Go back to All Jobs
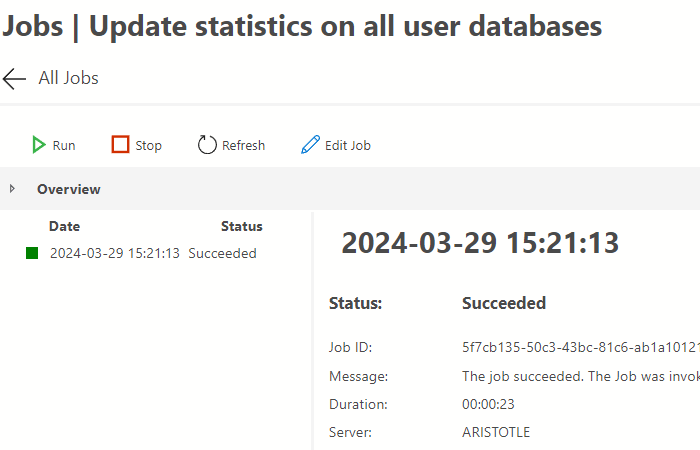Image resolution: width=700 pixels, height=450 pixels. (x=68, y=78)
